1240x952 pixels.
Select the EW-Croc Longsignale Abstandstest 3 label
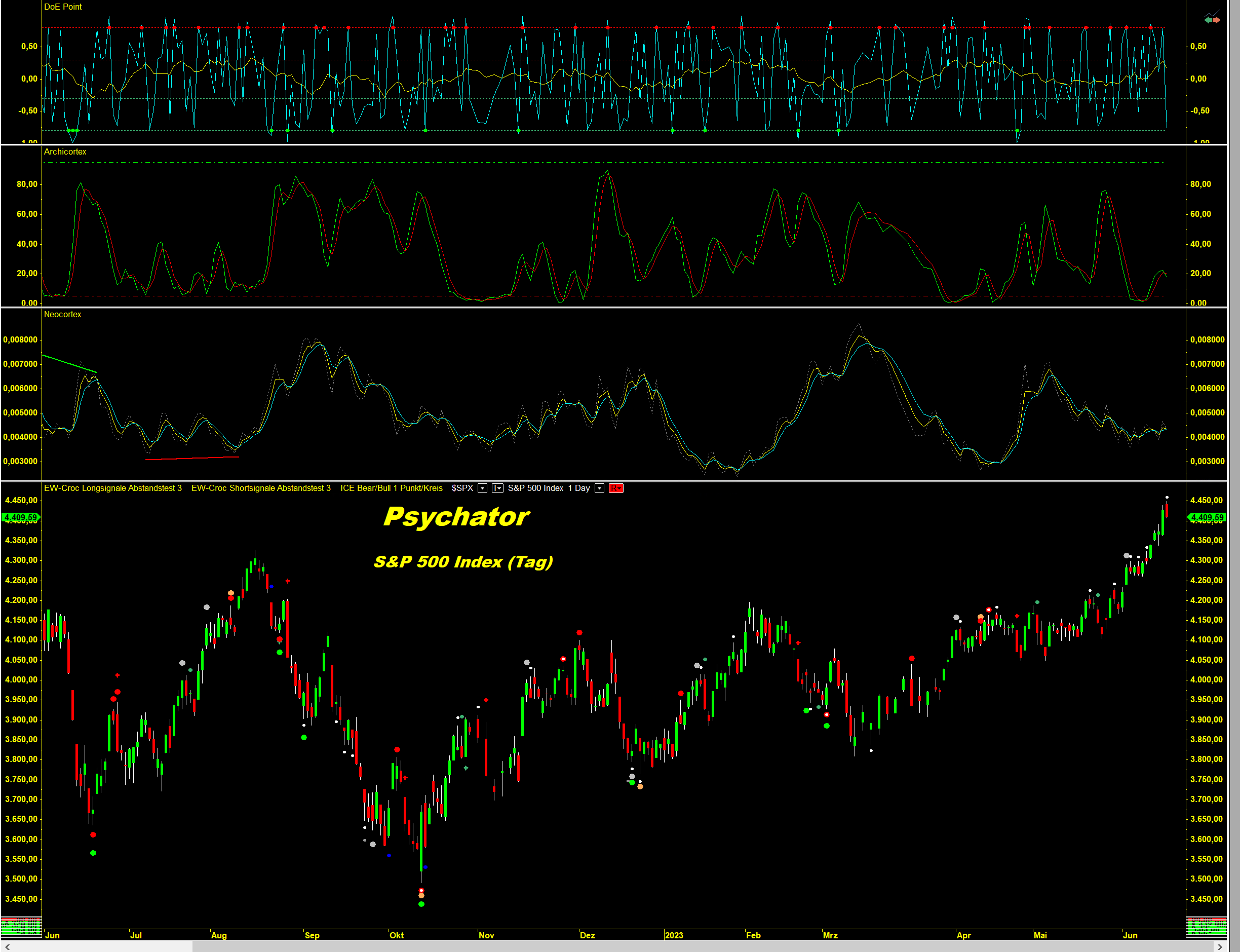(x=113, y=488)
